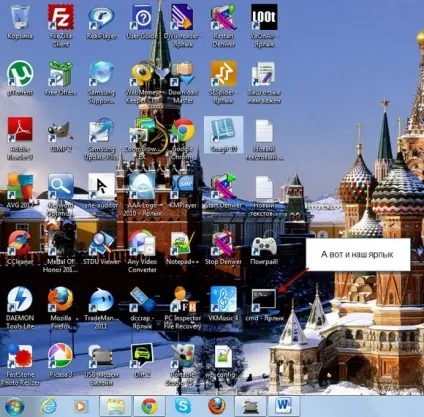Click the Start Denwer icon
The height and width of the screenshot is (417, 424).
click(x=223, y=187)
